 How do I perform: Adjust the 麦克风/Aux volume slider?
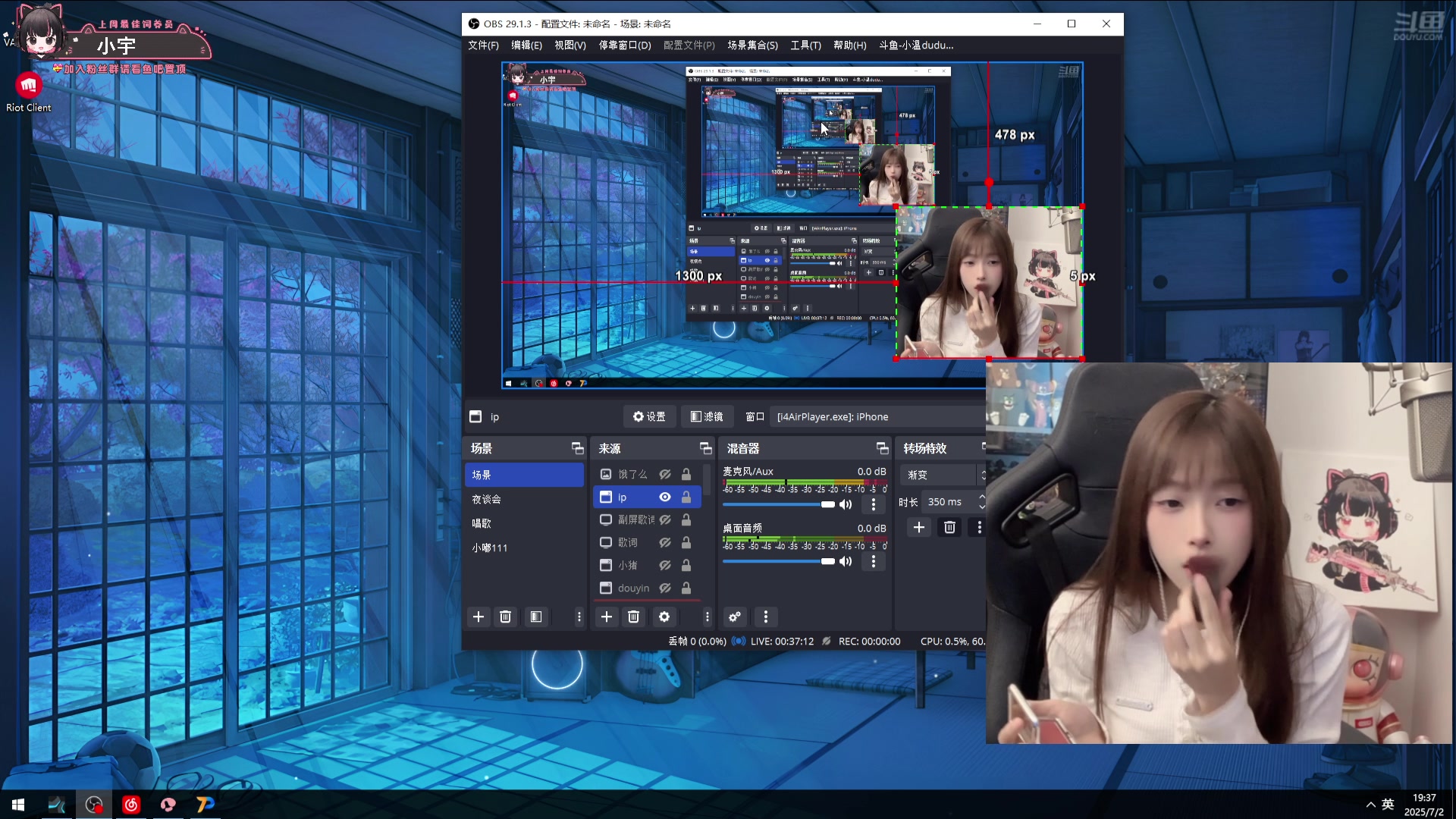pos(779,504)
